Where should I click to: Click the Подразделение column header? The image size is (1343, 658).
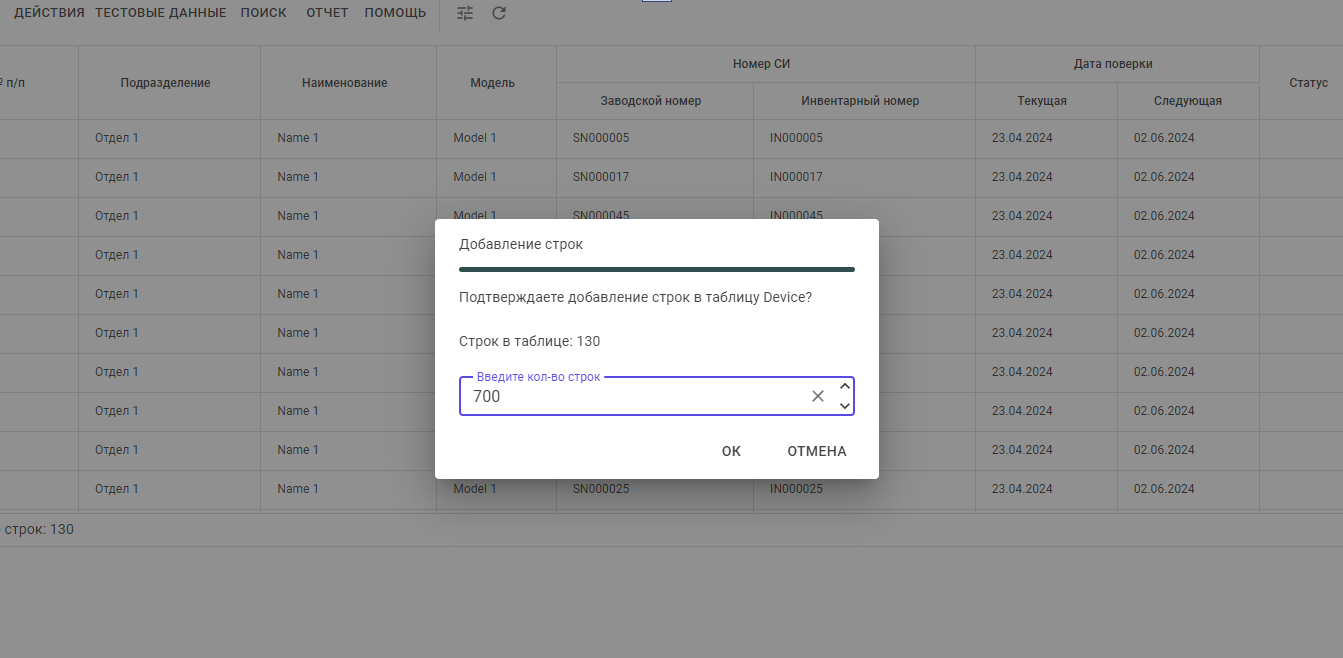coord(166,83)
